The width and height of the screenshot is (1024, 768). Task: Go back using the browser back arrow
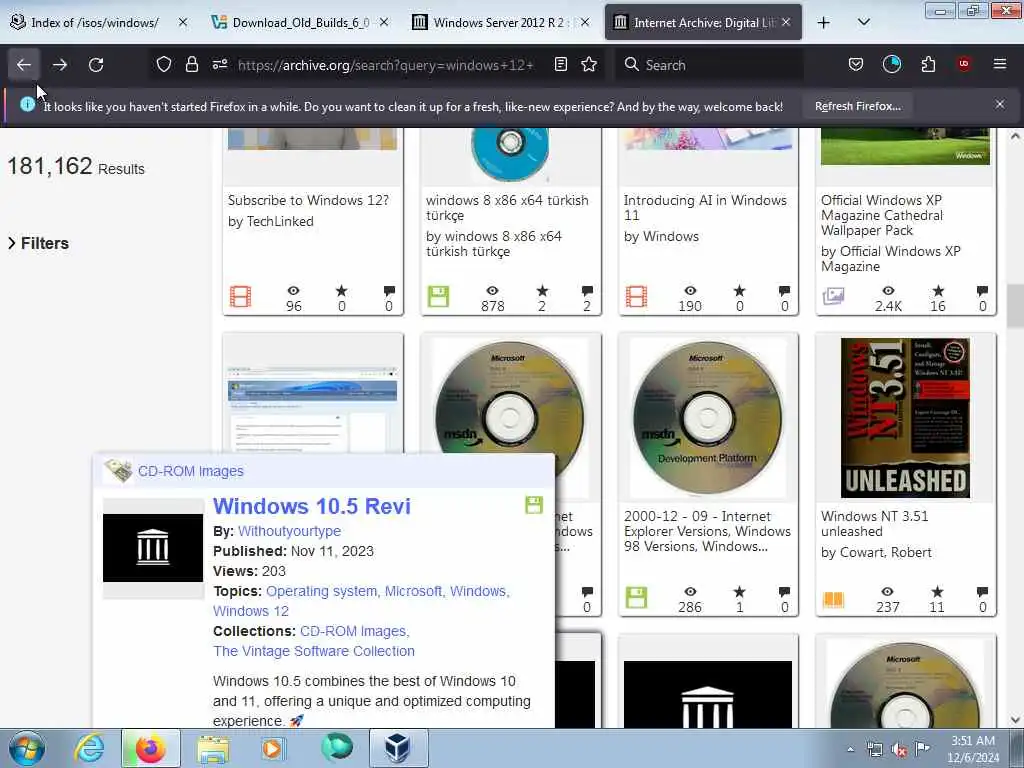pyautogui.click(x=24, y=65)
